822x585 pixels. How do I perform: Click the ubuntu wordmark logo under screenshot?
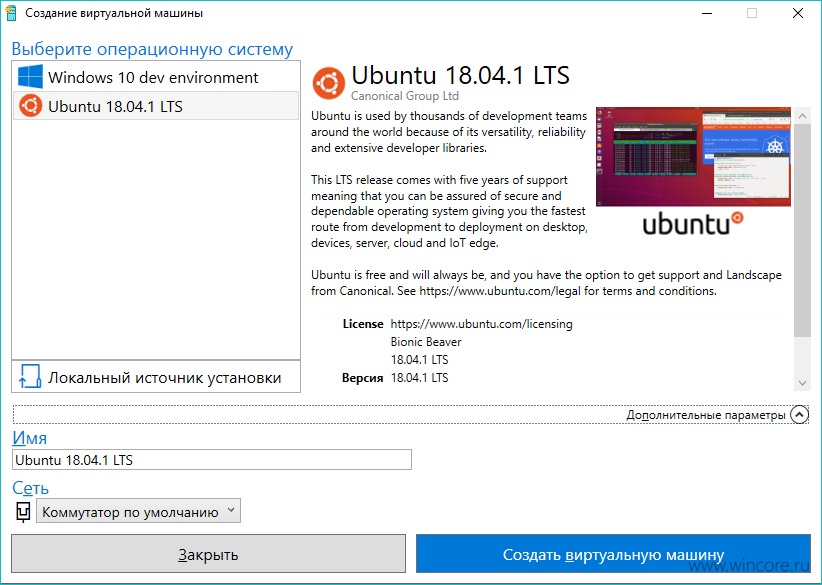tap(693, 223)
